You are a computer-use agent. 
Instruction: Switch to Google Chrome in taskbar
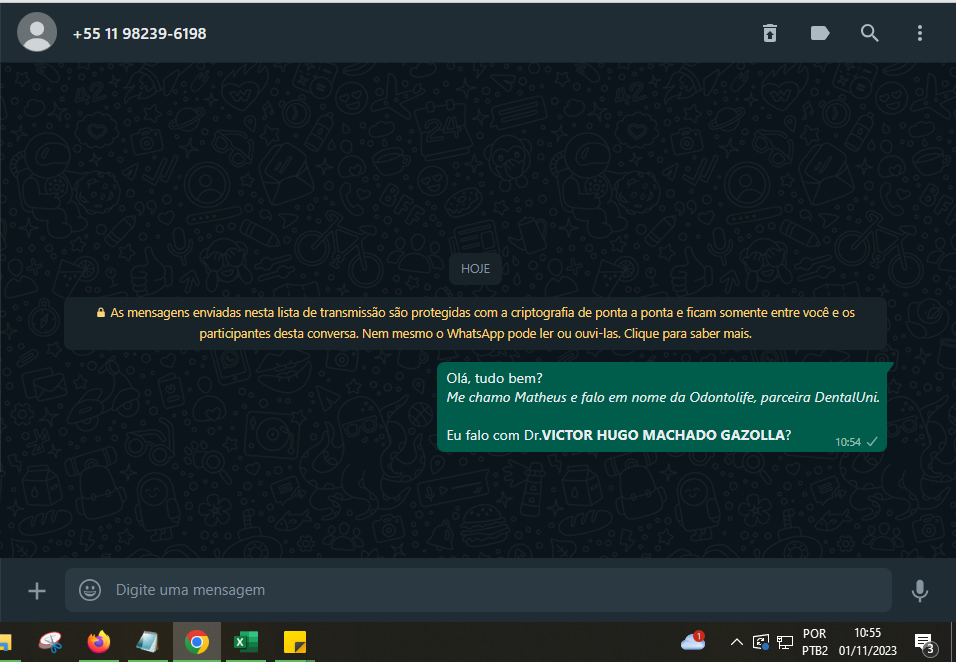[x=196, y=642]
